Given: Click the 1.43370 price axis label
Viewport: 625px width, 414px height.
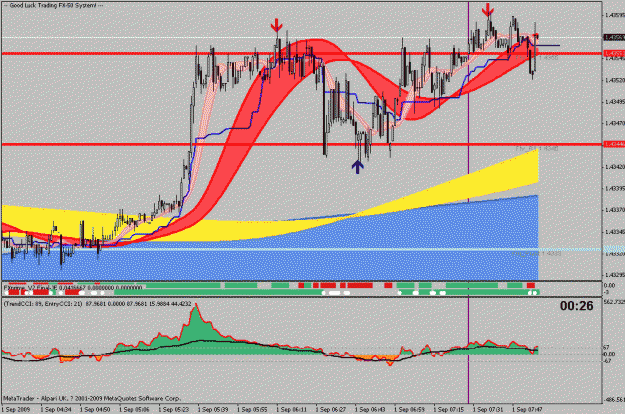Looking at the screenshot, I should point(615,210).
